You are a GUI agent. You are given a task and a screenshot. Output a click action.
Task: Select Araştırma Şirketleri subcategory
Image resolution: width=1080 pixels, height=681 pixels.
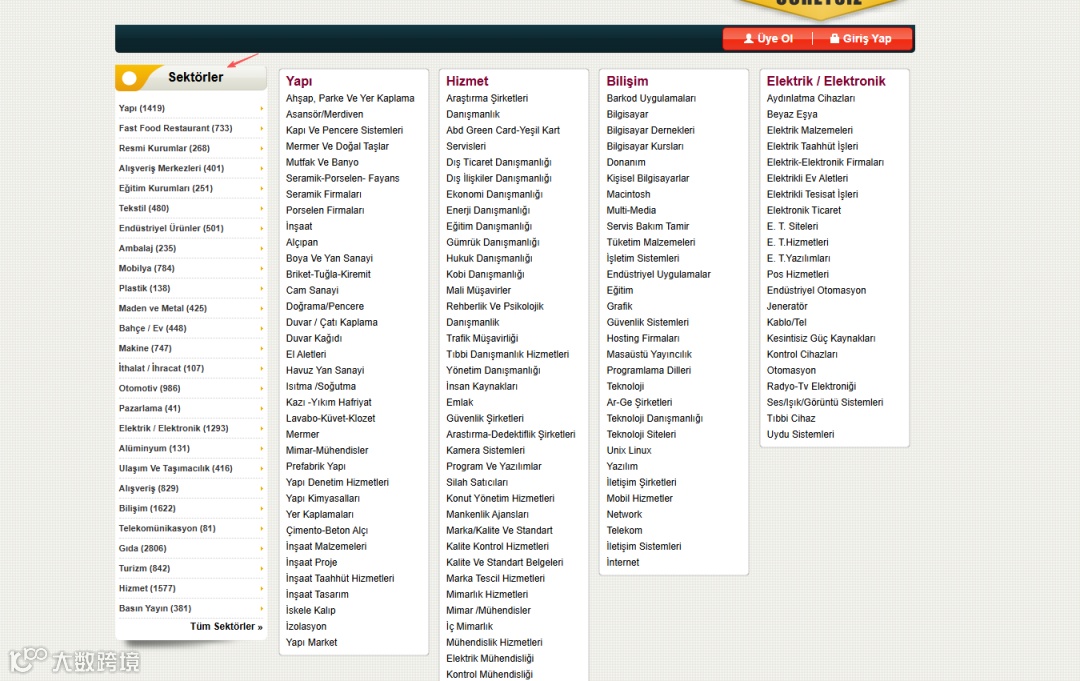[487, 98]
